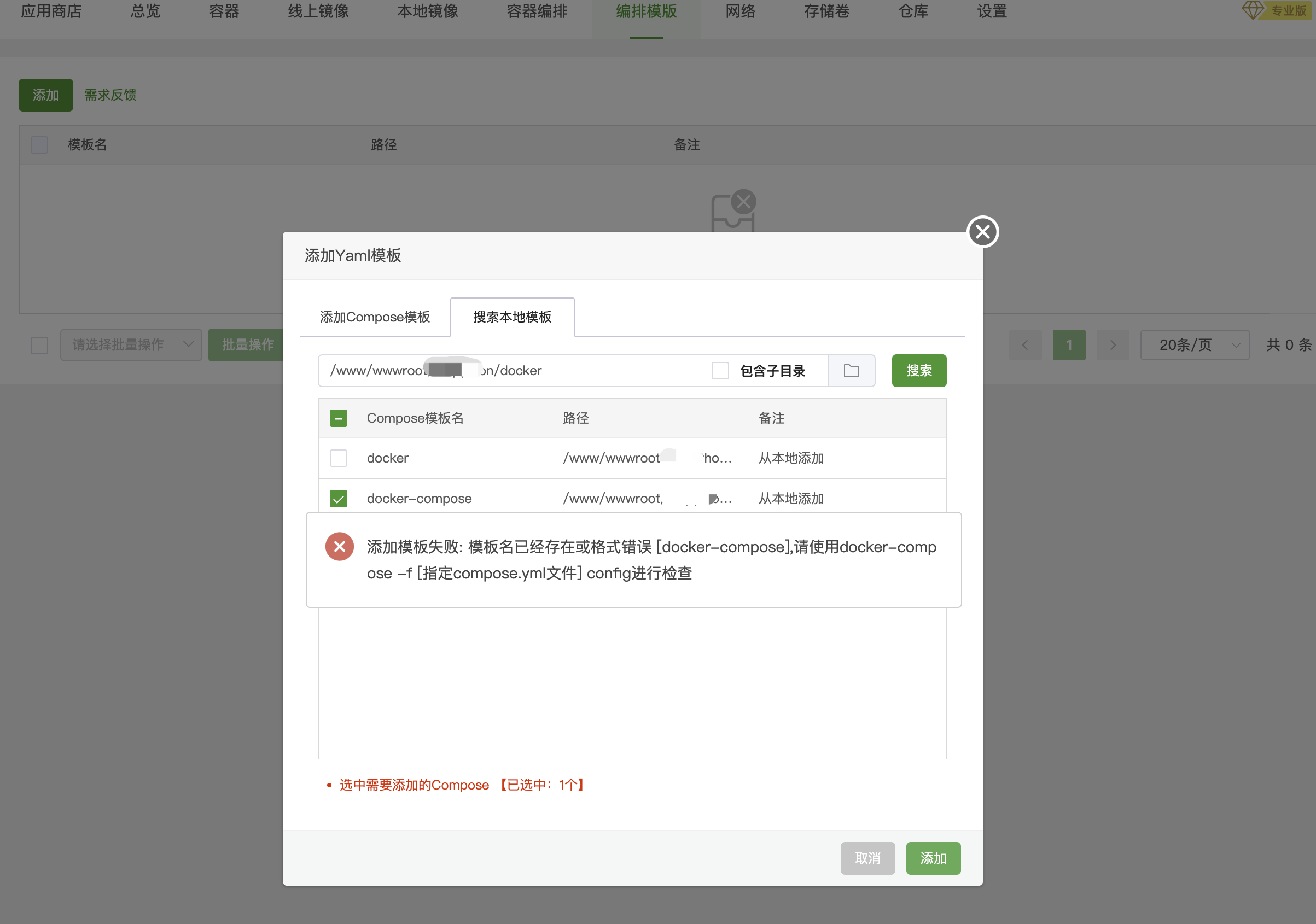Image resolution: width=1316 pixels, height=924 pixels.
Task: Open the 容器 section
Action: [224, 11]
